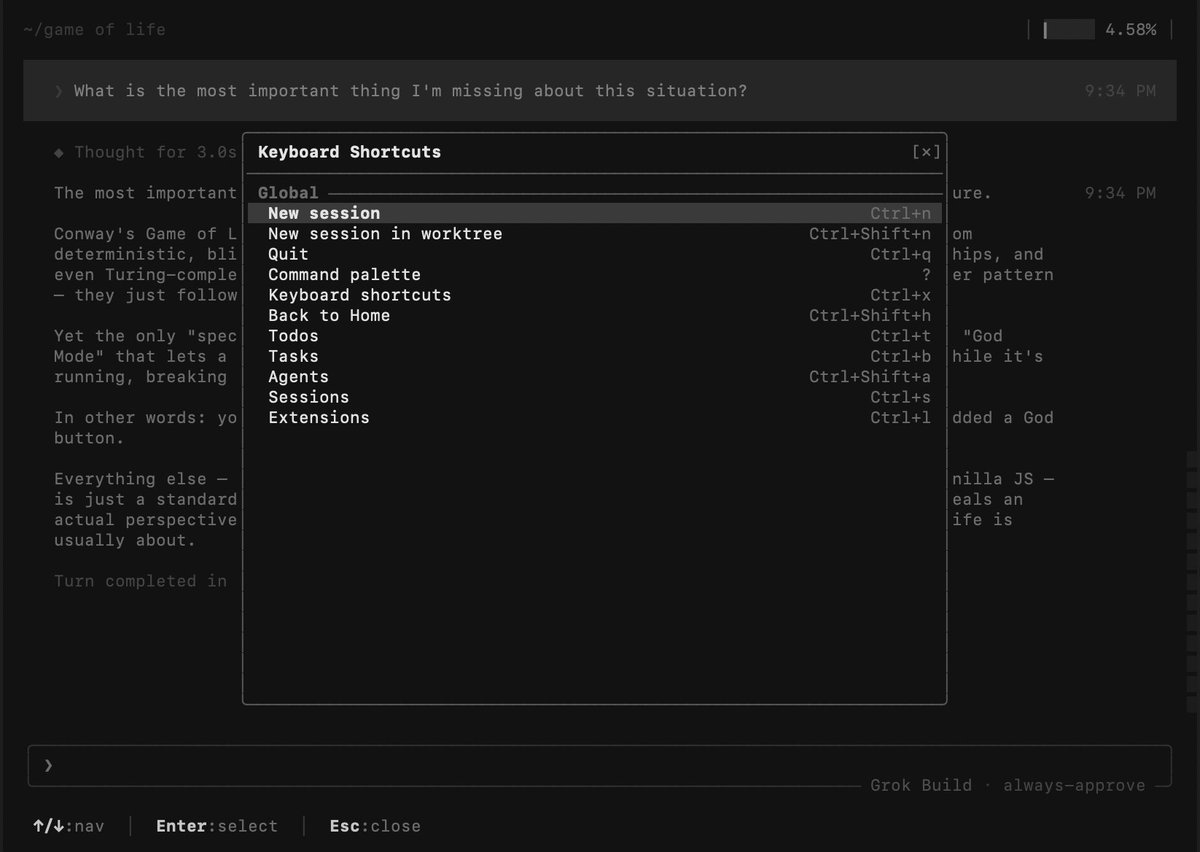Click the context usage progress bar

pos(1069,30)
